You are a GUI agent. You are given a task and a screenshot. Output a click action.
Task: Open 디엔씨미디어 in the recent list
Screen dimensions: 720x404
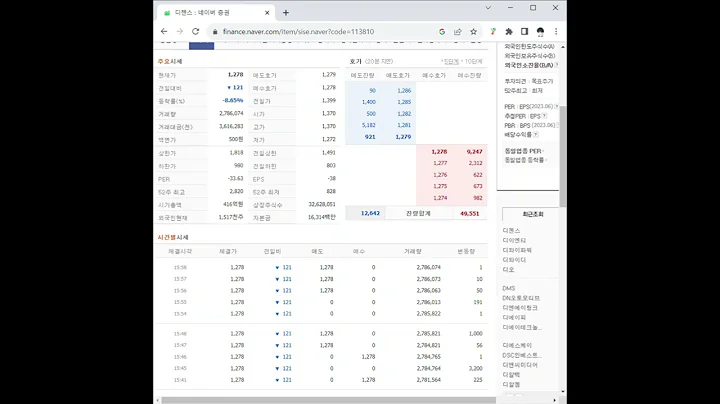(520, 365)
